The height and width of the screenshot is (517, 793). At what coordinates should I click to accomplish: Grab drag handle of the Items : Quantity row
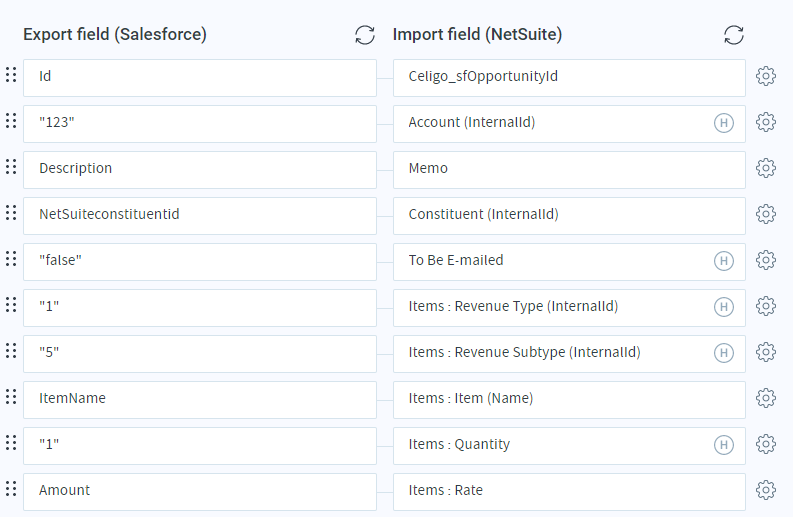point(11,443)
